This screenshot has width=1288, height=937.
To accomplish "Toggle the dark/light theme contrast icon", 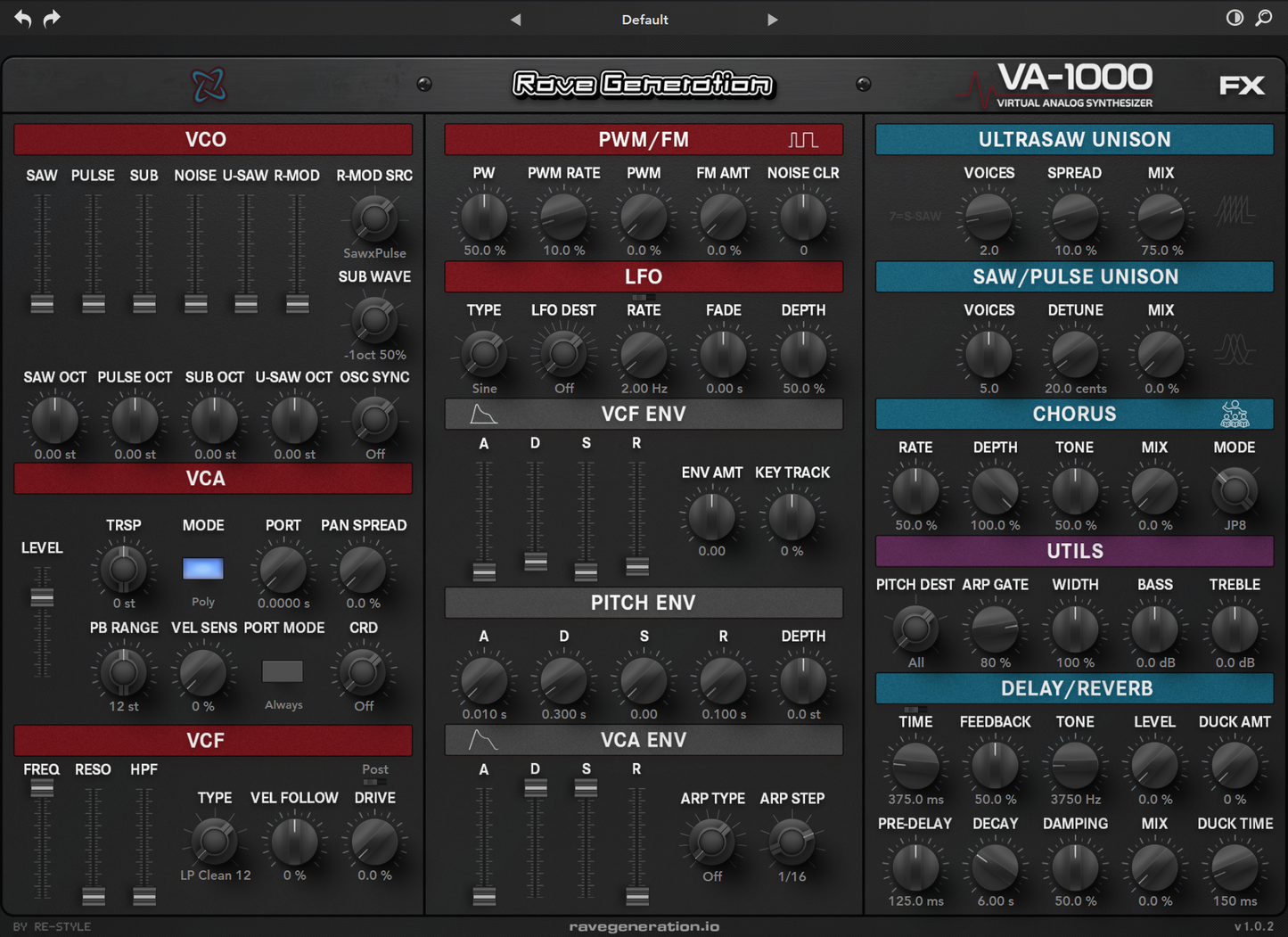I will [1235, 18].
